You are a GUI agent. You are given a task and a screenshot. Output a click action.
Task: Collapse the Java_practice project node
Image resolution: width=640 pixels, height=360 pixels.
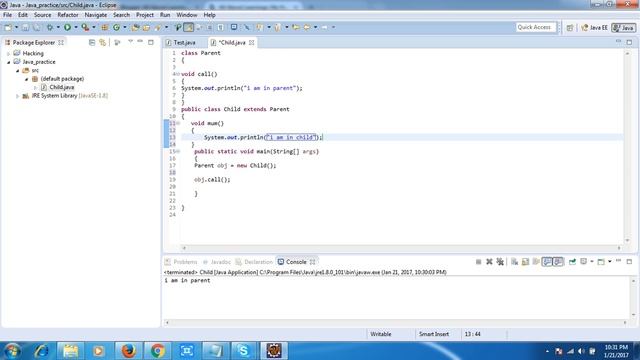tap(9, 62)
